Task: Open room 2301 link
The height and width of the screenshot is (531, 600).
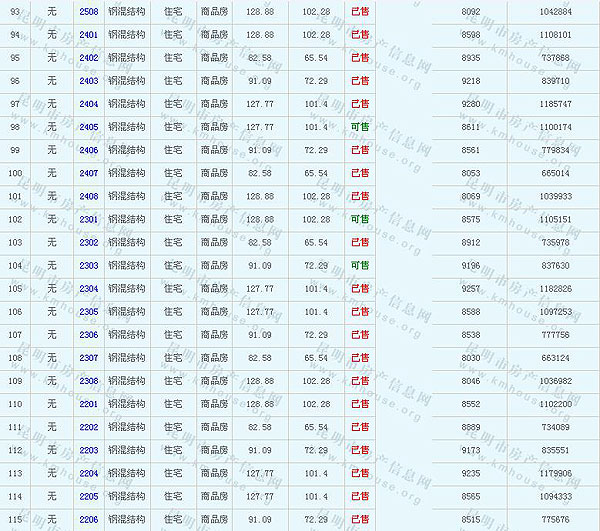Action: click(x=89, y=219)
